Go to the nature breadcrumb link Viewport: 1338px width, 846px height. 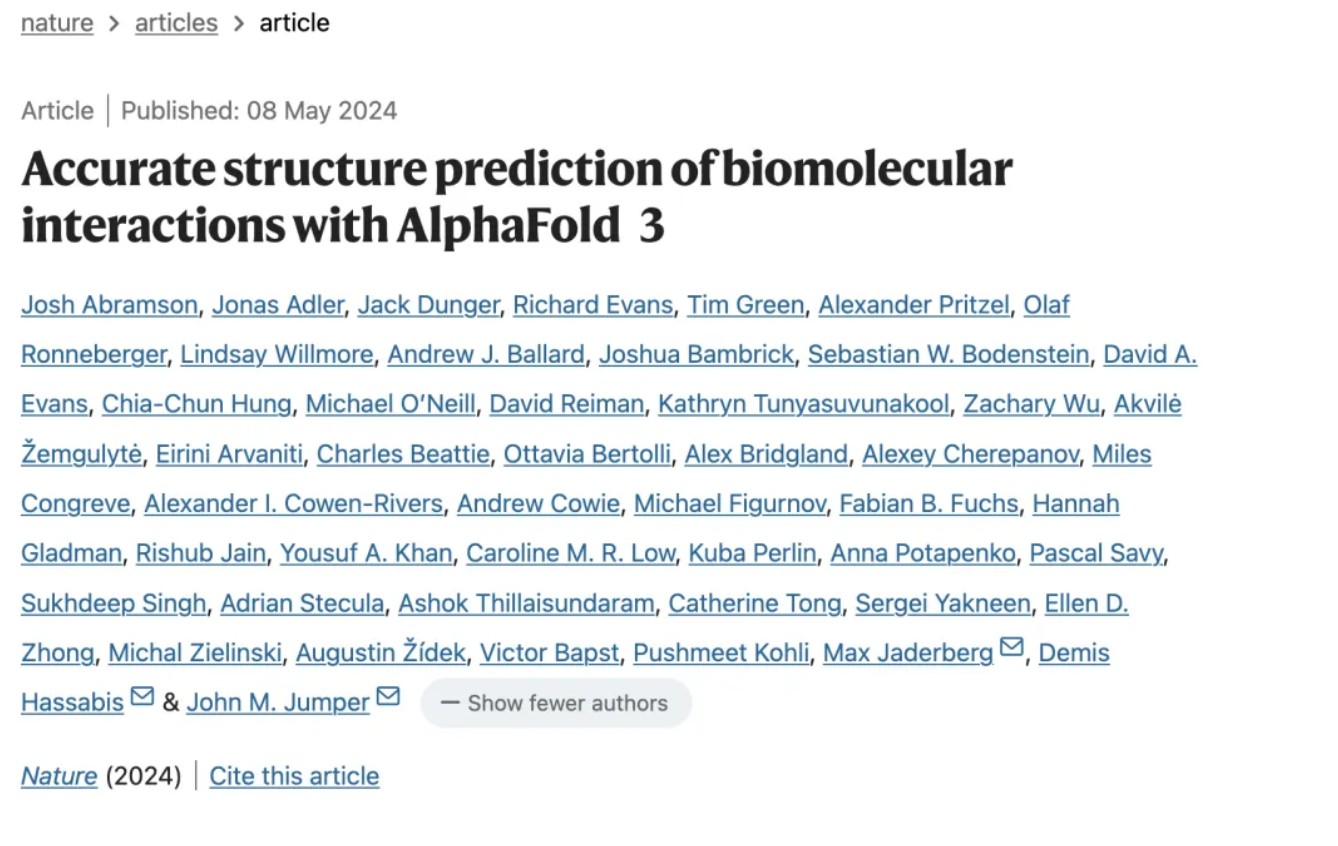coord(57,23)
